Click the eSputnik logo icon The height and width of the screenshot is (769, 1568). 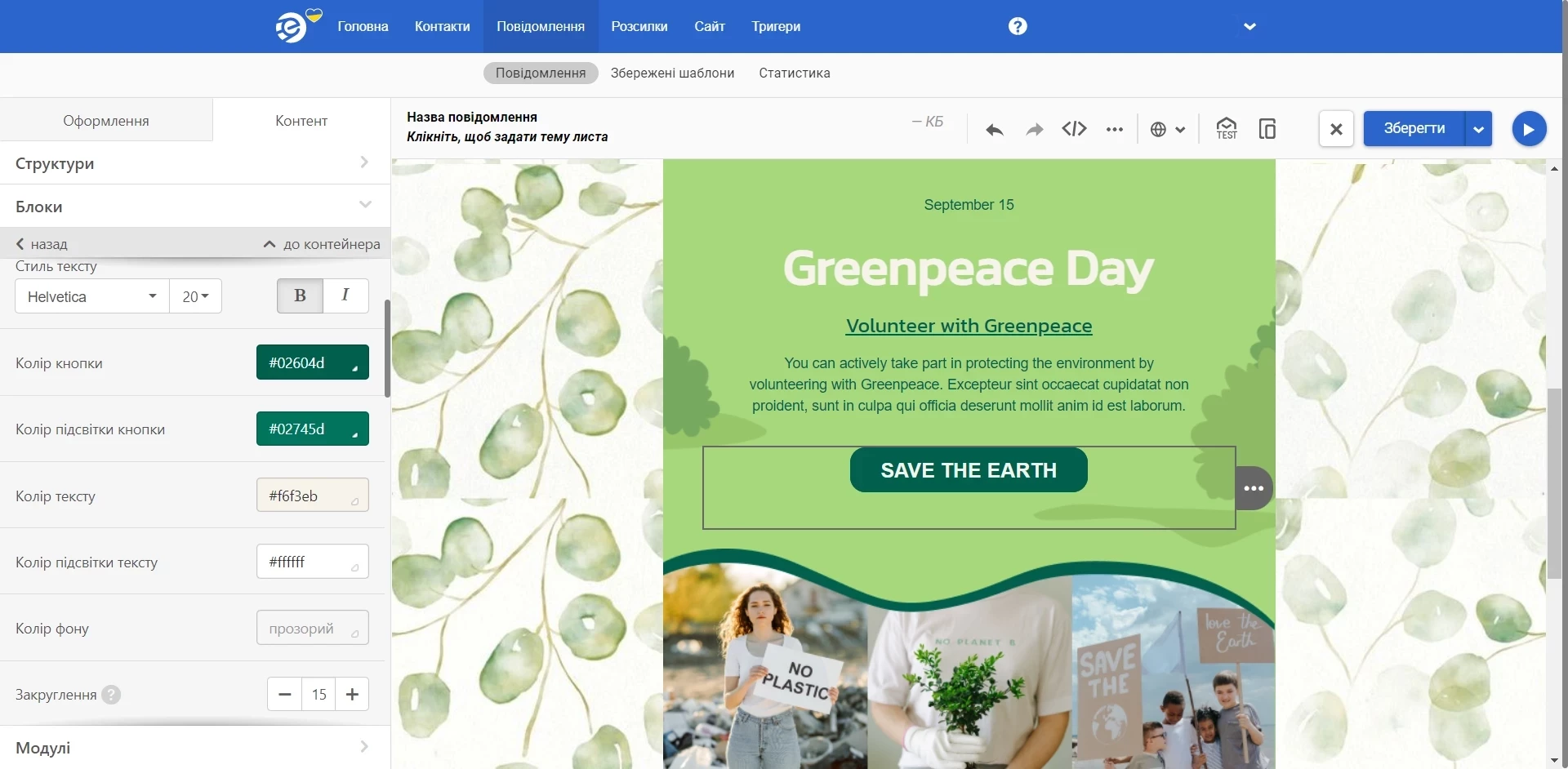(x=292, y=27)
